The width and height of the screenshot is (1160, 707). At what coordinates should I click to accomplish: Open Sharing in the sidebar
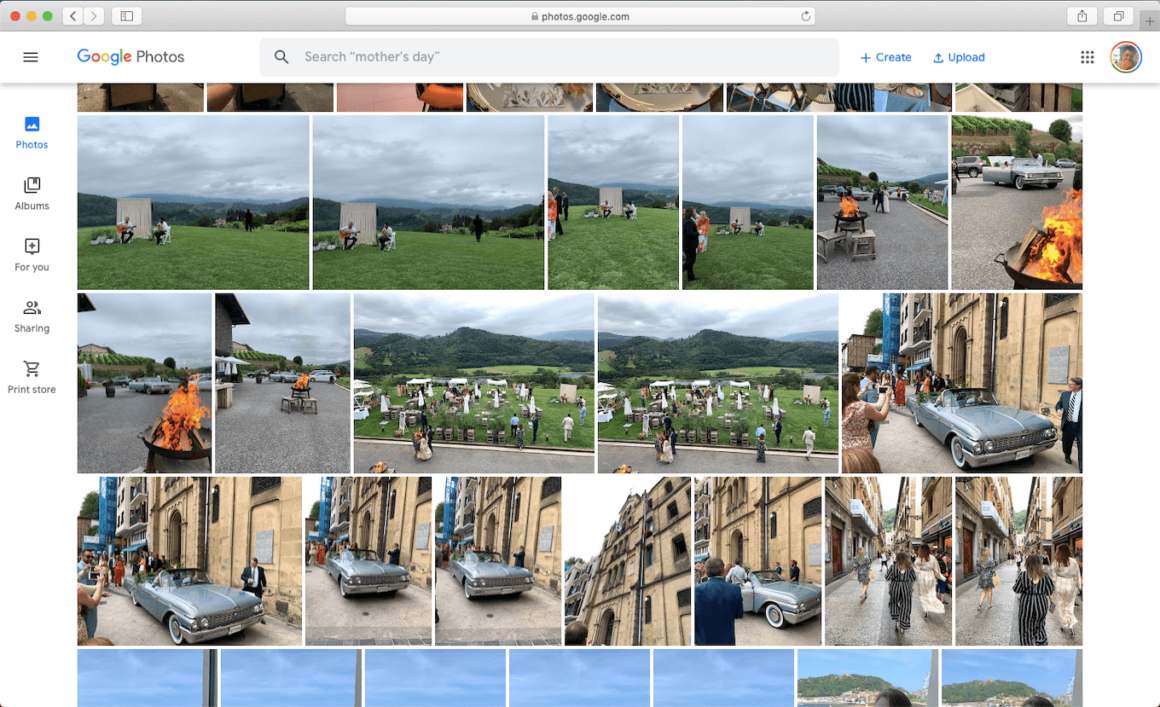tap(32, 317)
